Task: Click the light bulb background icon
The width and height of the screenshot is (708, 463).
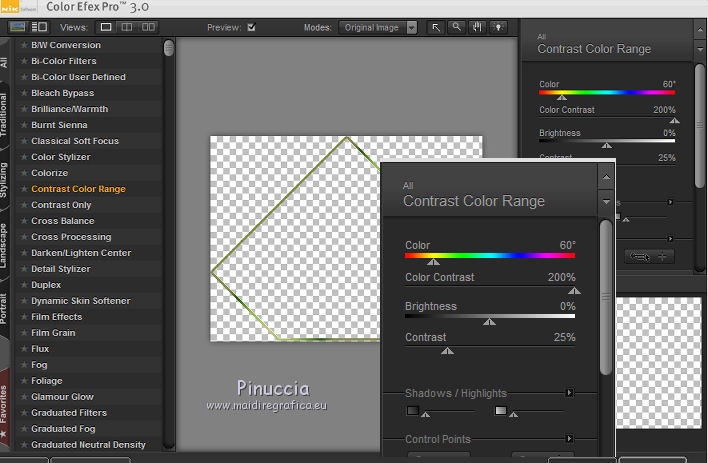Action: pyautogui.click(x=498, y=27)
